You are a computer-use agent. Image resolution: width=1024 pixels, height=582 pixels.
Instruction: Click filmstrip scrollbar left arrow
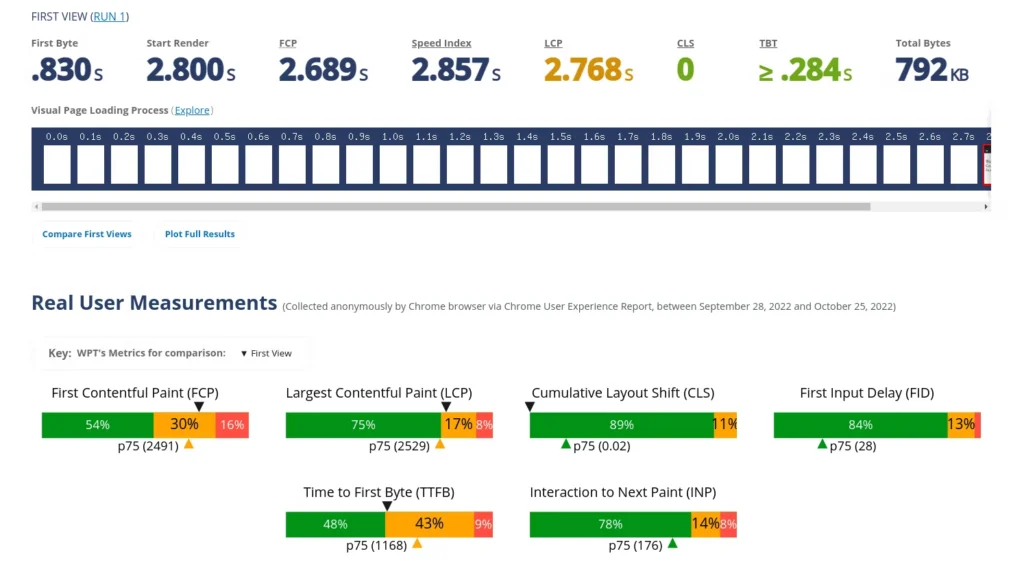point(37,206)
